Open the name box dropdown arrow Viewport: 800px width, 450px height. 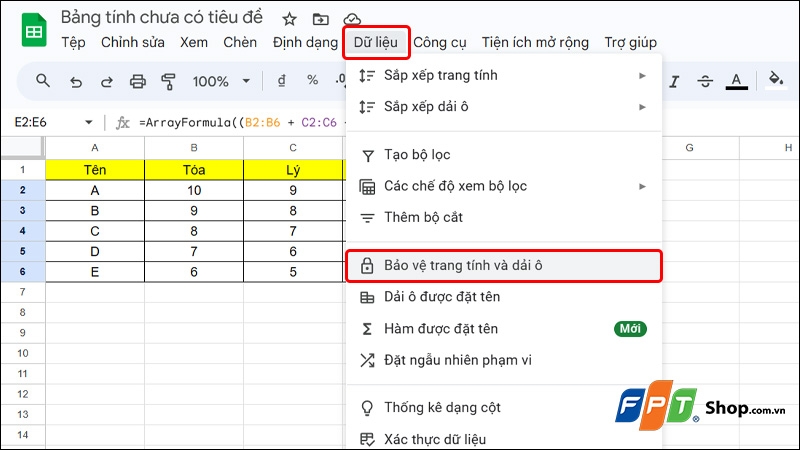pyautogui.click(x=89, y=122)
